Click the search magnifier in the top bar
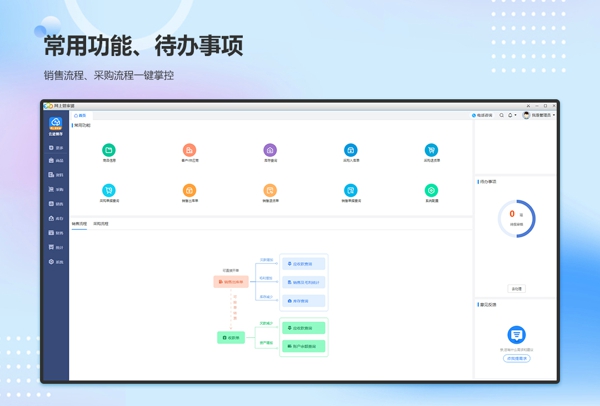 pyautogui.click(x=502, y=115)
